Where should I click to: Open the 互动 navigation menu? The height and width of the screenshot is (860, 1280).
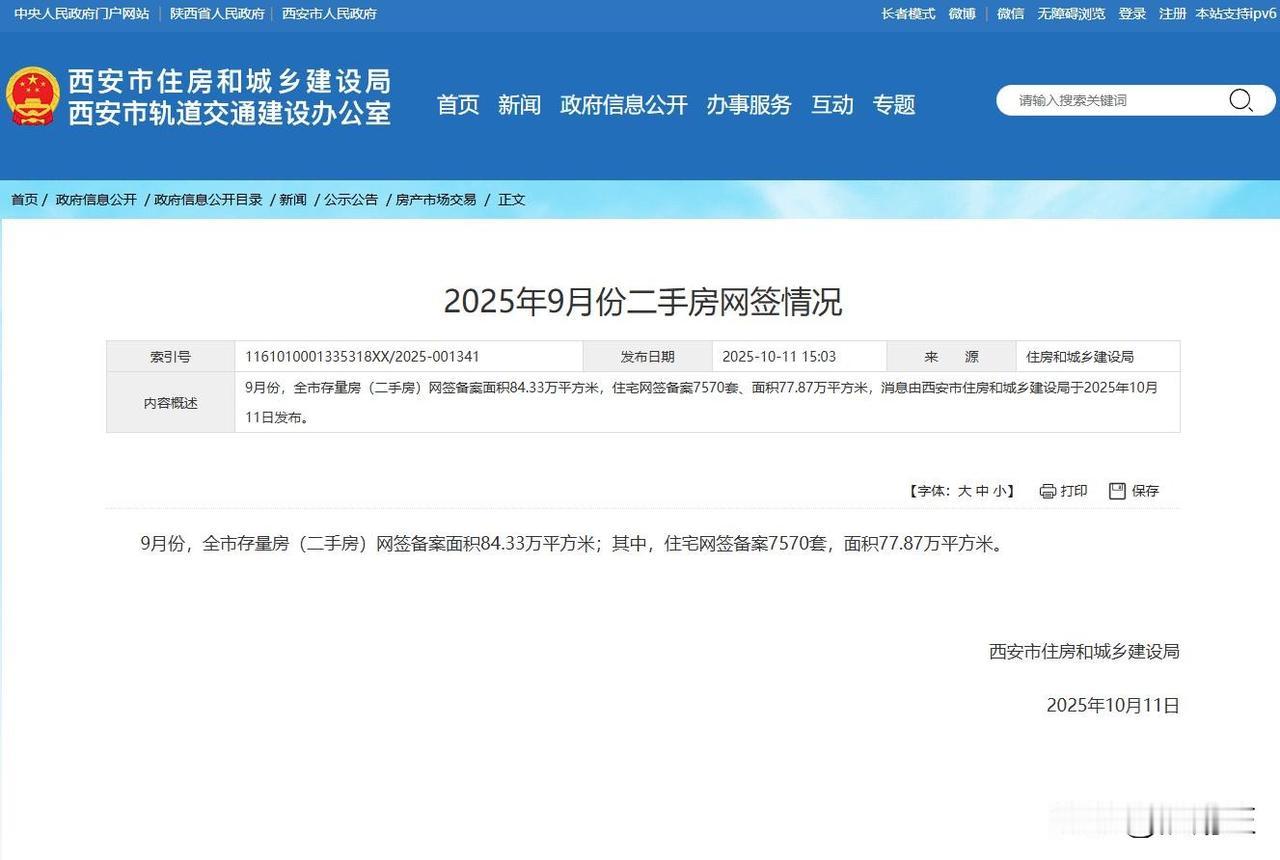click(x=832, y=105)
